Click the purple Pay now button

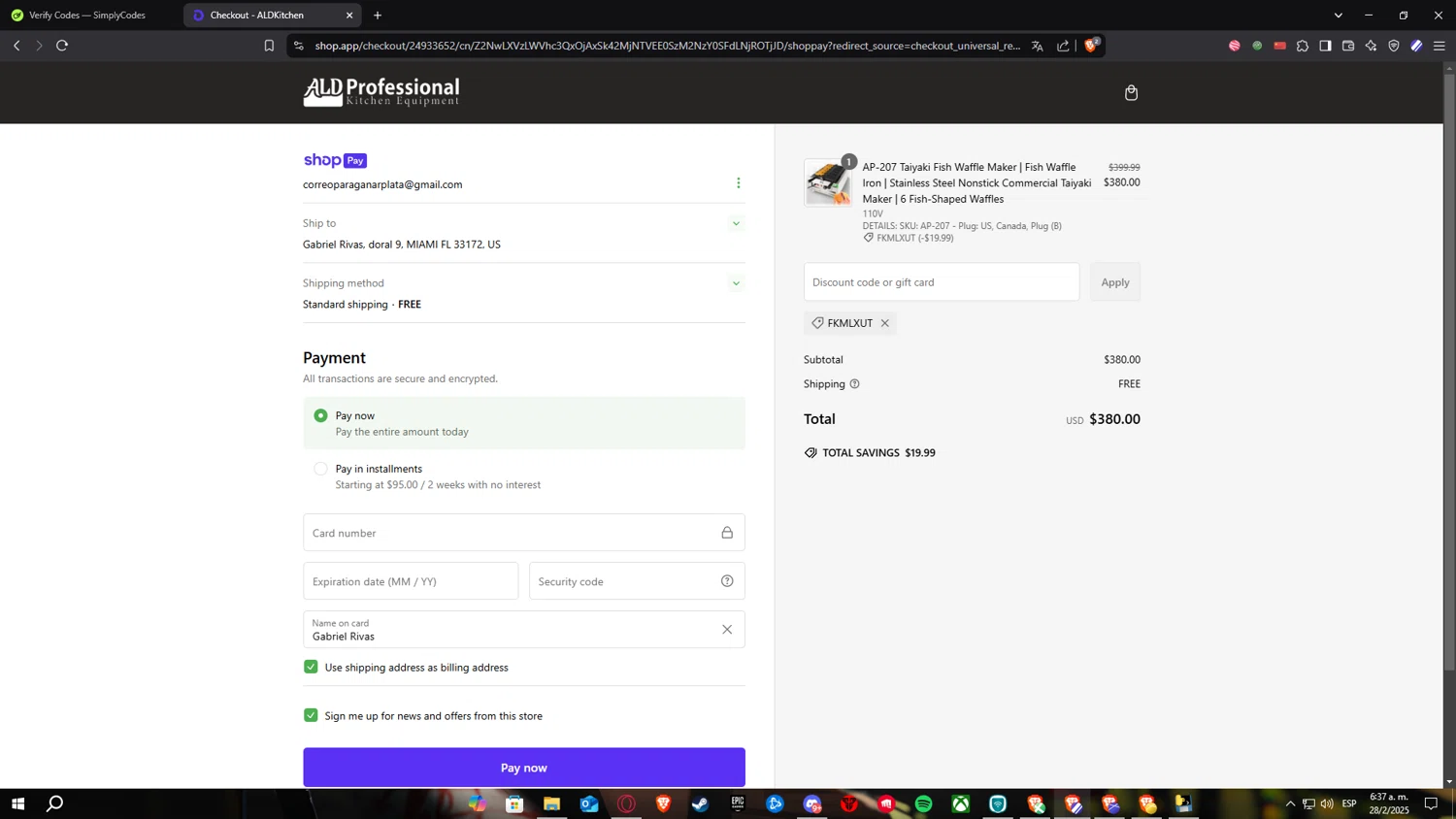pyautogui.click(x=524, y=768)
